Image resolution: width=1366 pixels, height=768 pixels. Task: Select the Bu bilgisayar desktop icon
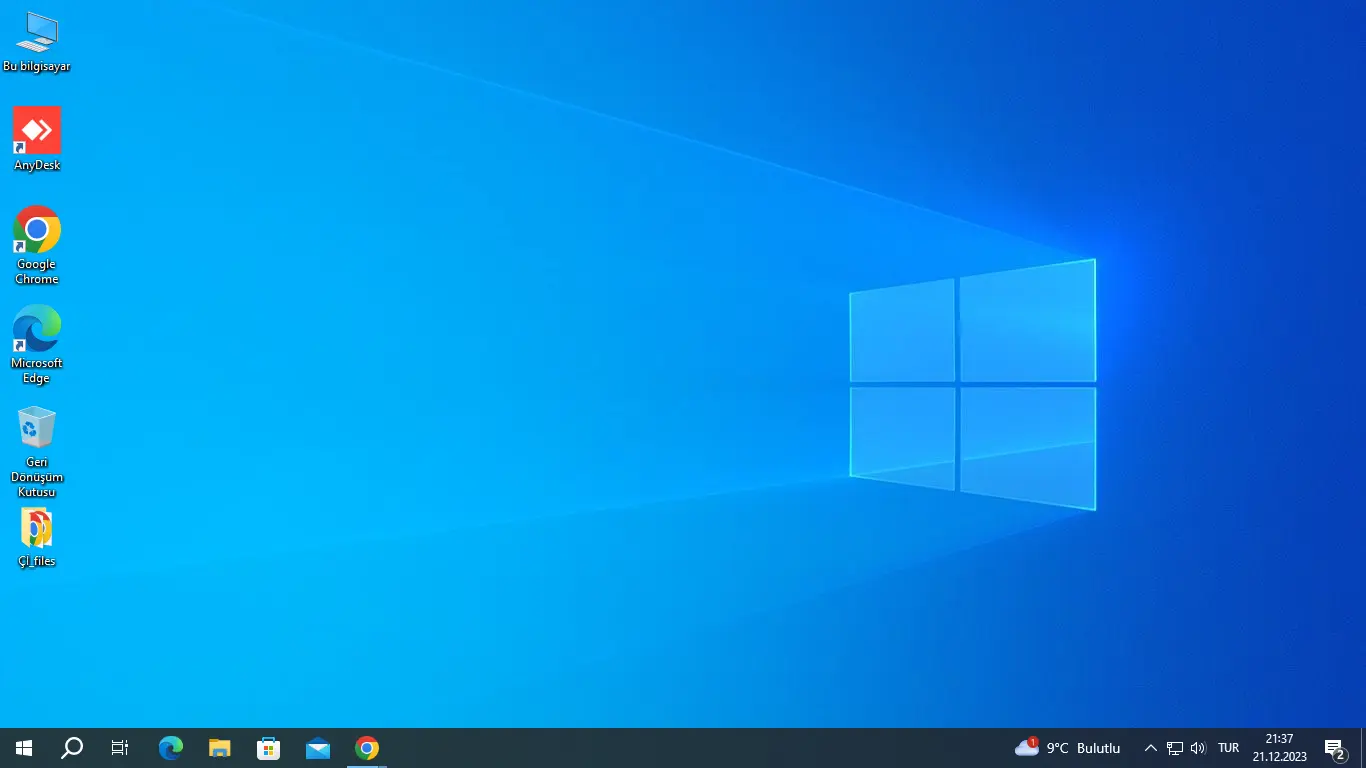click(x=37, y=42)
